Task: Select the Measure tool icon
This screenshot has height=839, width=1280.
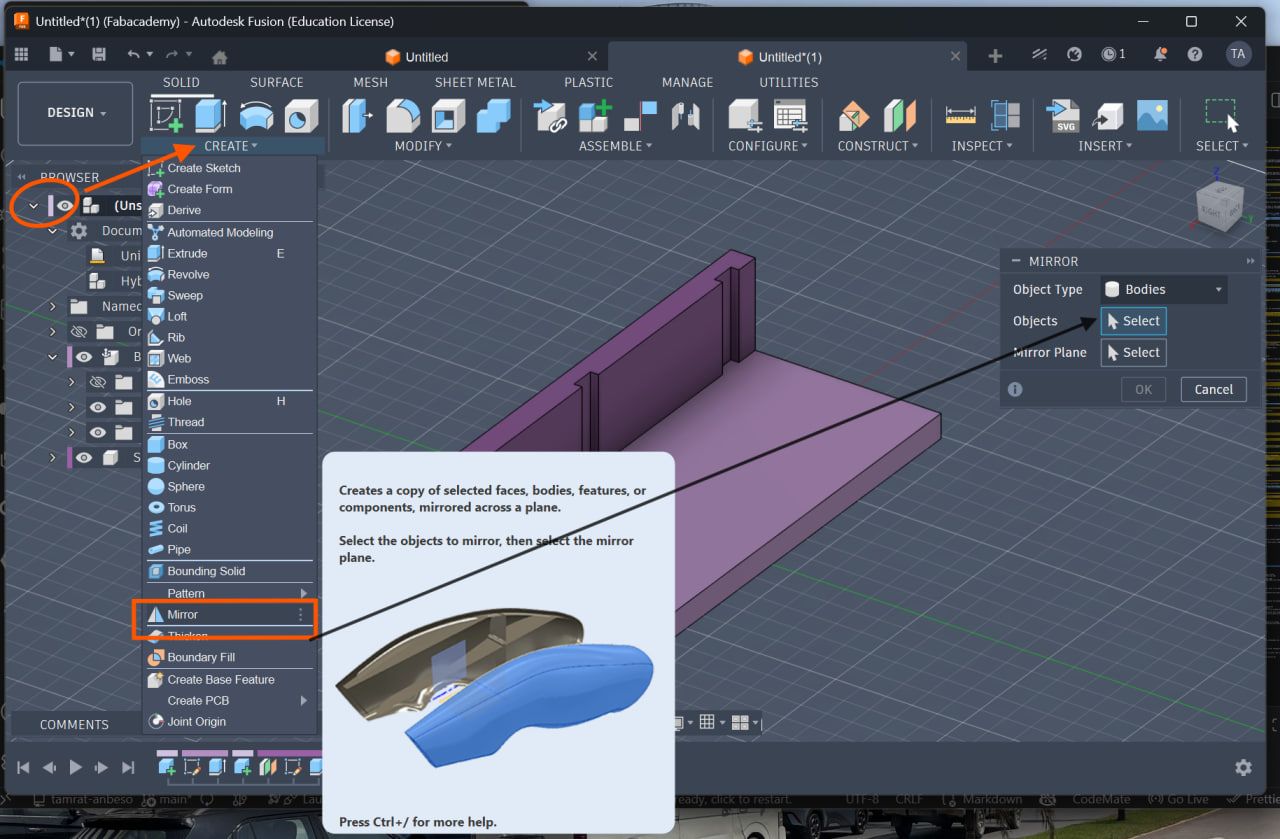Action: [960, 115]
